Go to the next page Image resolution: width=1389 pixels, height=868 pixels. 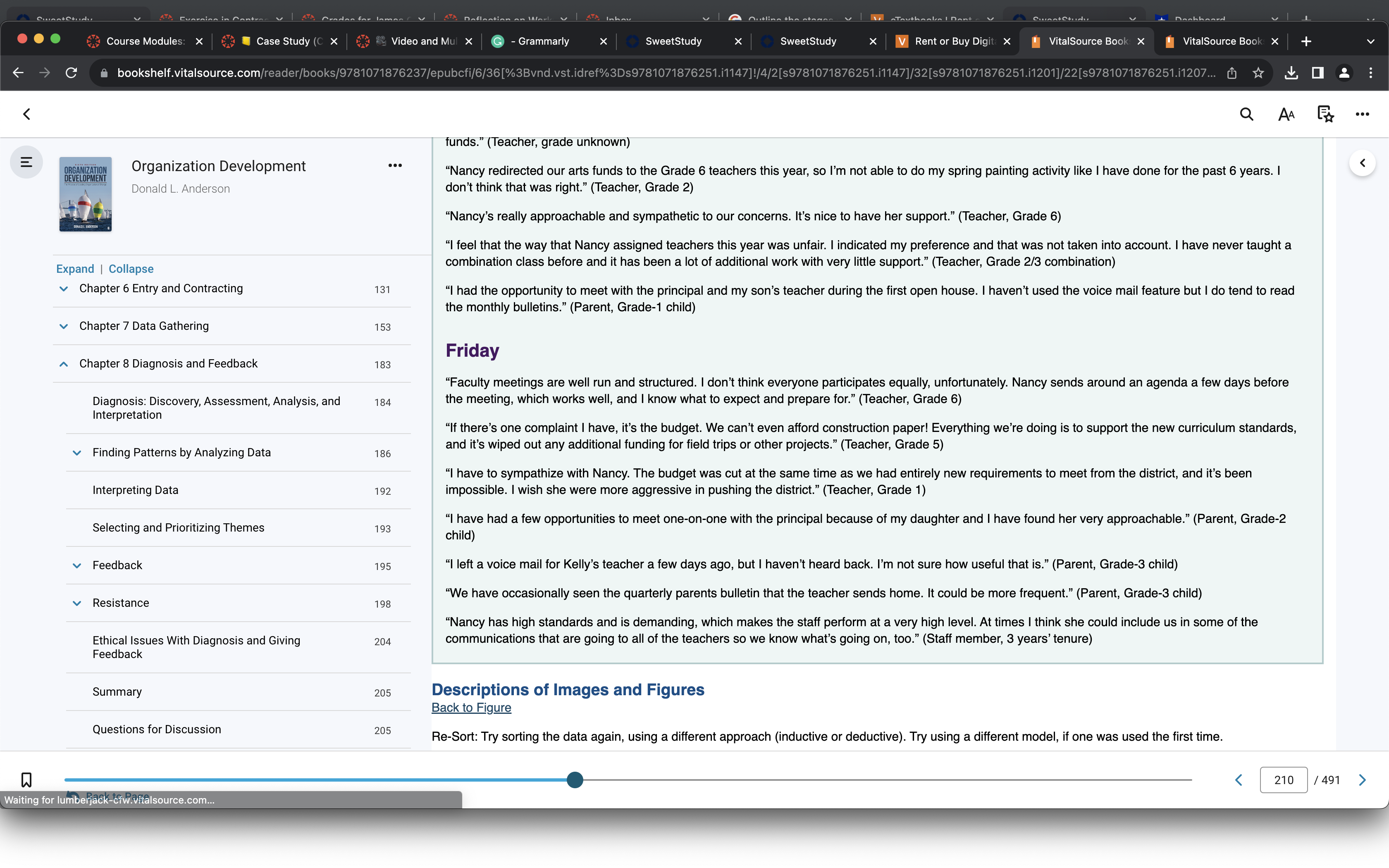[x=1362, y=780]
